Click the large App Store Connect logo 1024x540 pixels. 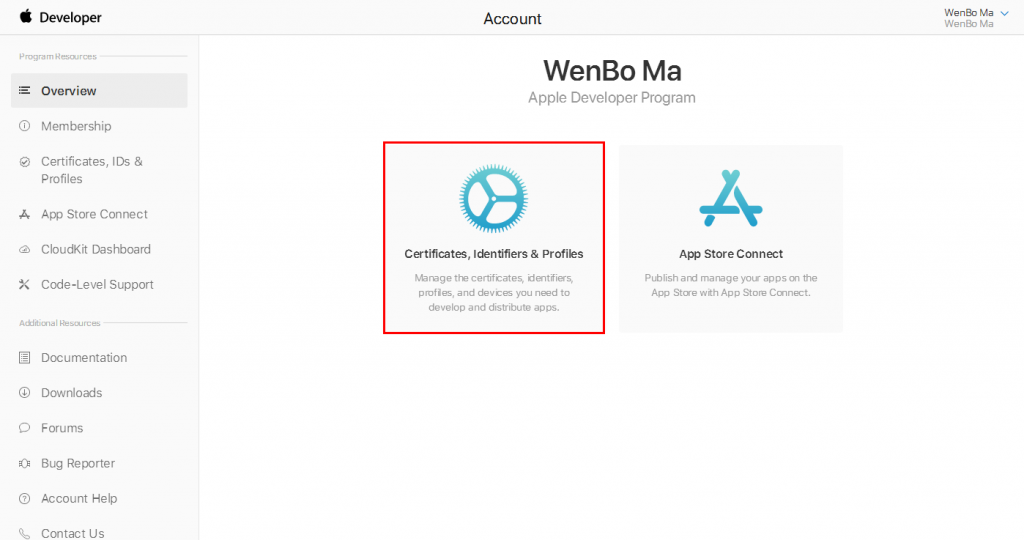731,199
